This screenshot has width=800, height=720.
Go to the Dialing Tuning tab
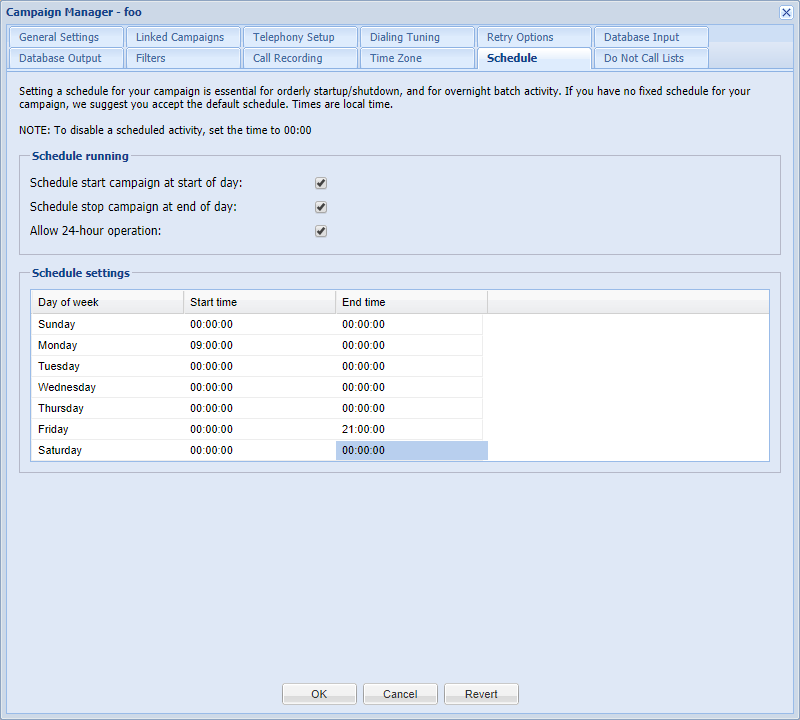(x=405, y=37)
